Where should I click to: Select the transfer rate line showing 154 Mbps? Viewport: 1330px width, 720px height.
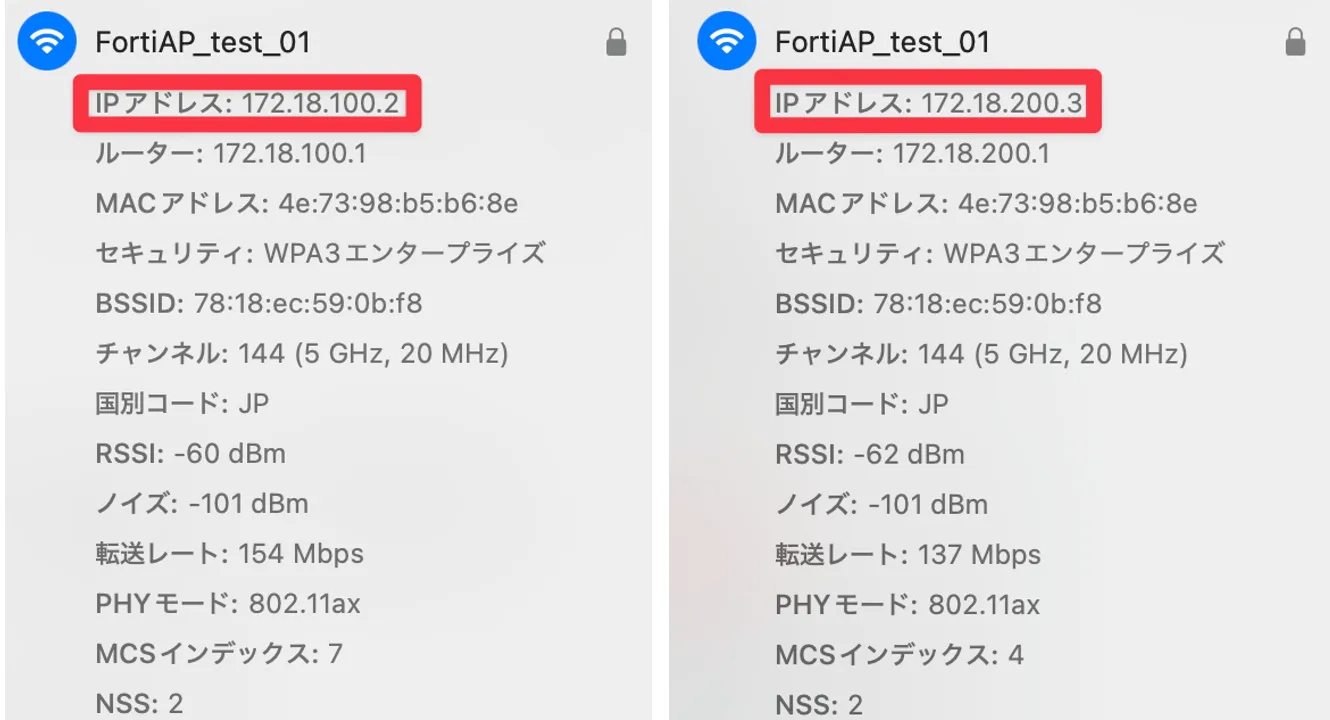(x=229, y=554)
